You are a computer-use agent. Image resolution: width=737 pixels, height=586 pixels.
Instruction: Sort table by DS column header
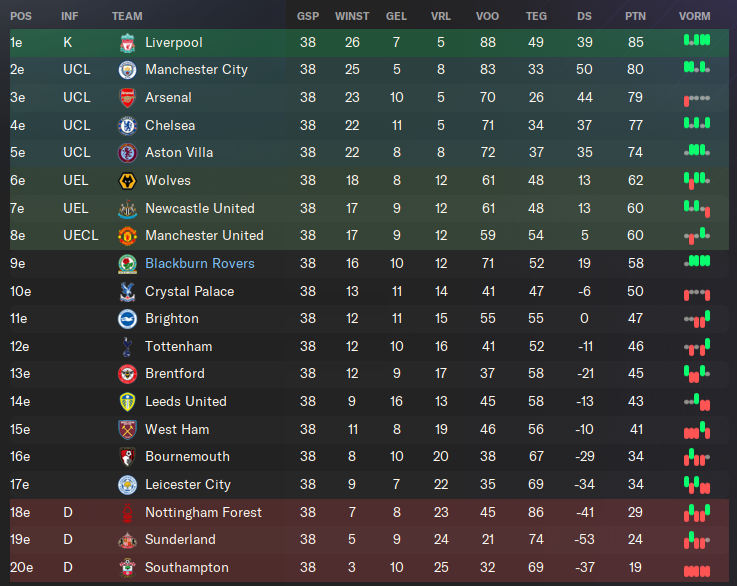584,16
